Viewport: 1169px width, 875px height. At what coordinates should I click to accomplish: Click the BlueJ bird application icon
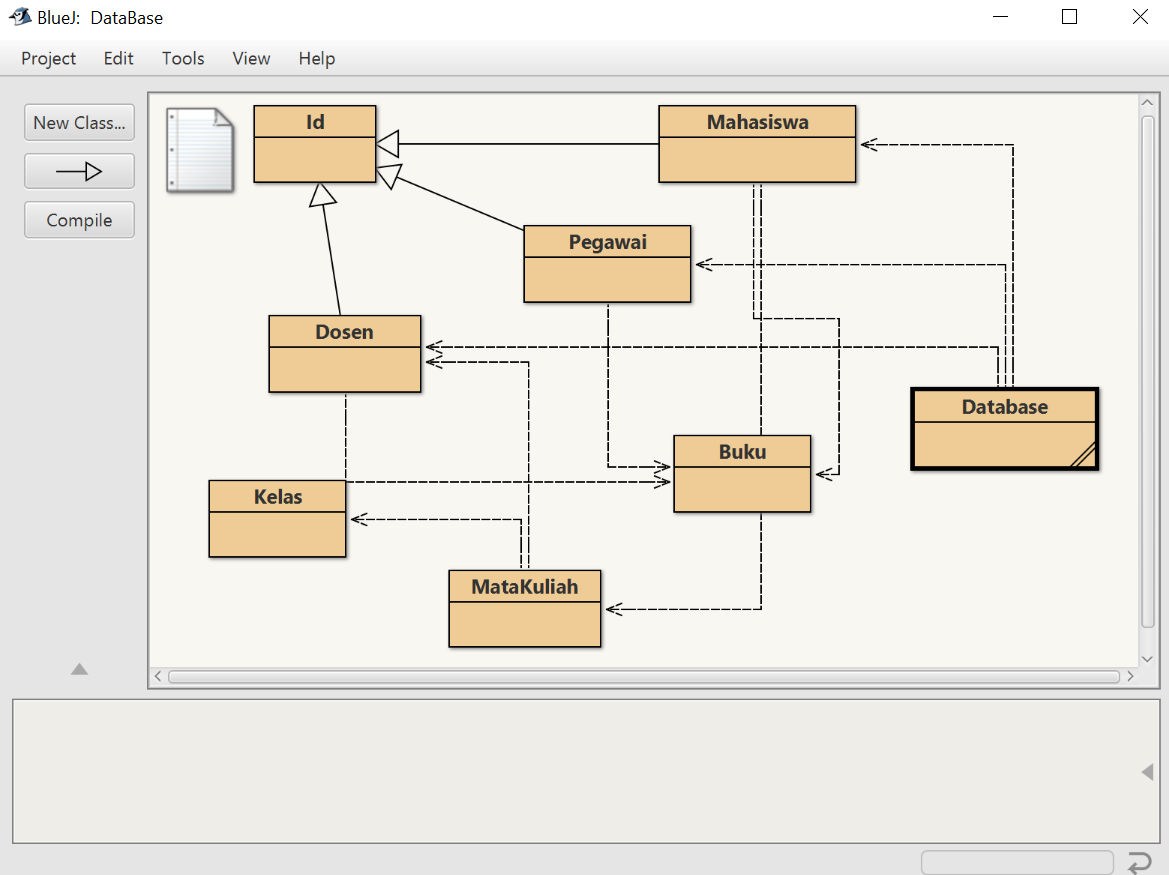click(x=20, y=16)
